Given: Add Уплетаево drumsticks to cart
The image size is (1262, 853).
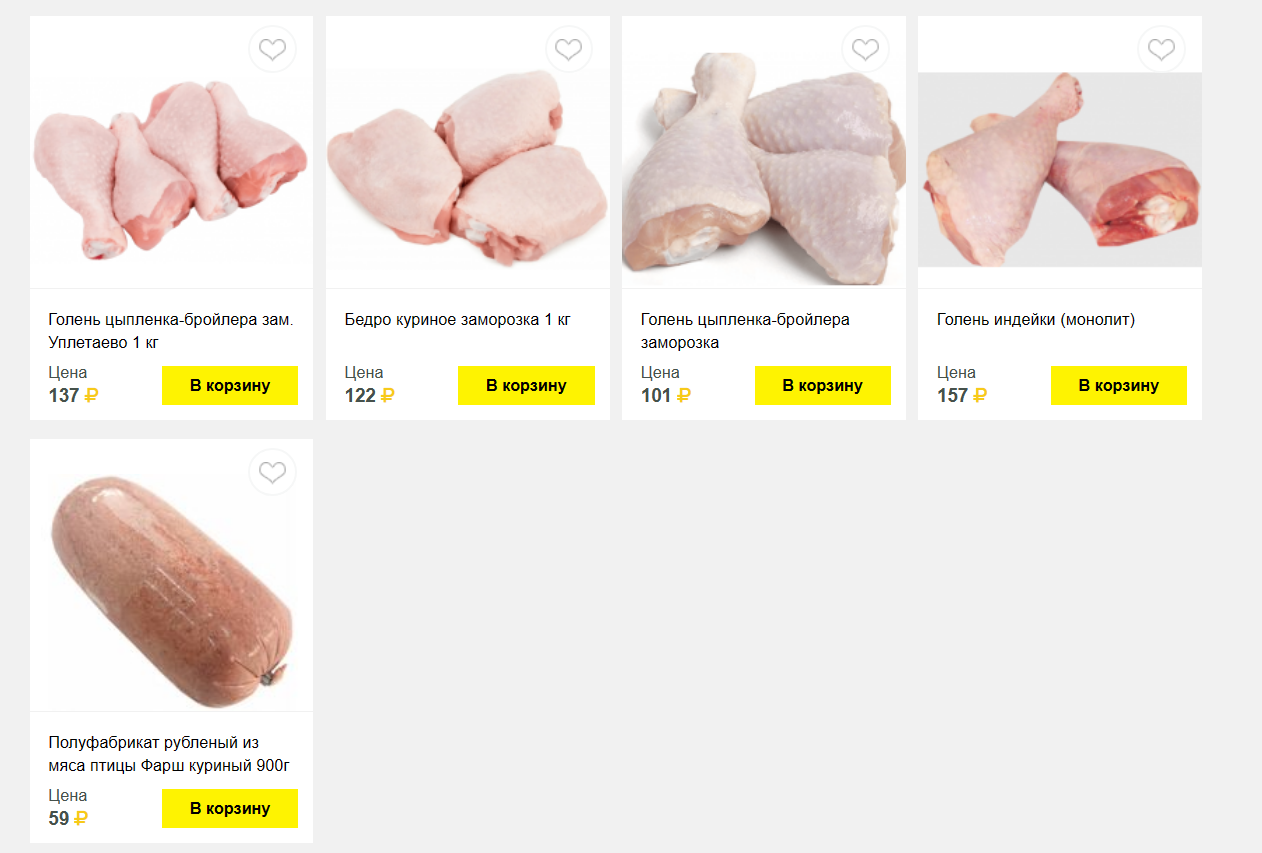Looking at the screenshot, I should click(230, 386).
